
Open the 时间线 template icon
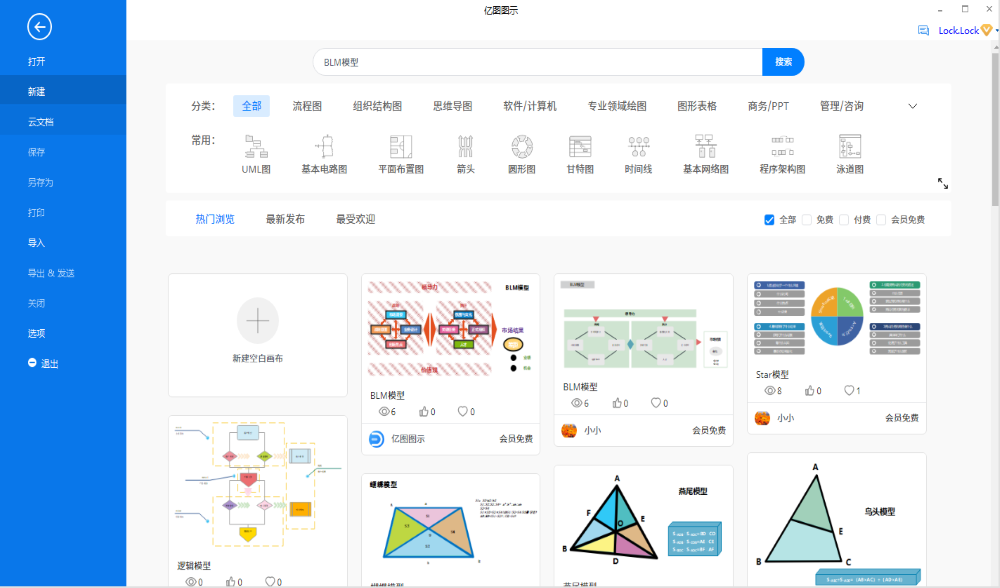(x=638, y=147)
